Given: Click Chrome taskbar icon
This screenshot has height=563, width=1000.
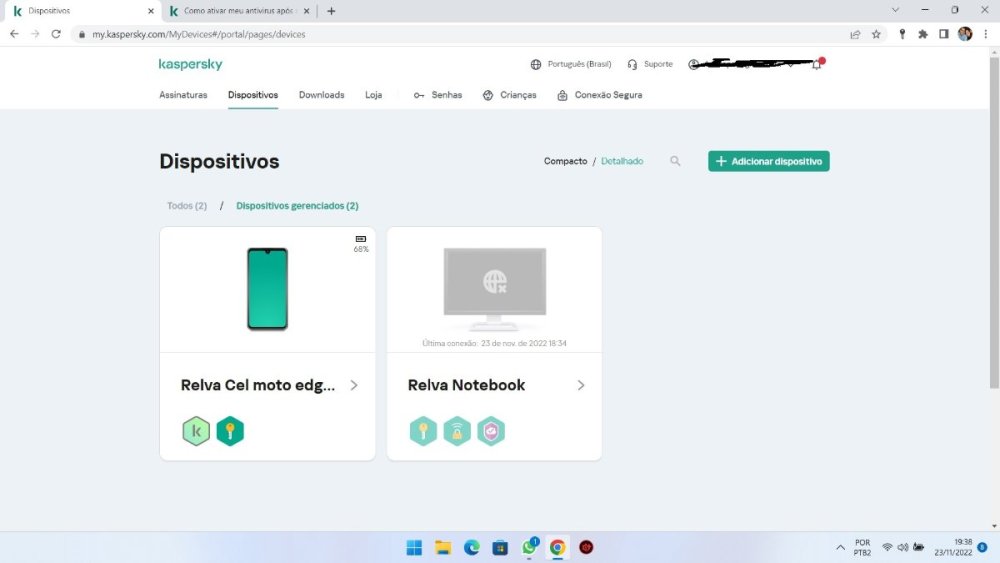Looking at the screenshot, I should click(557, 547).
